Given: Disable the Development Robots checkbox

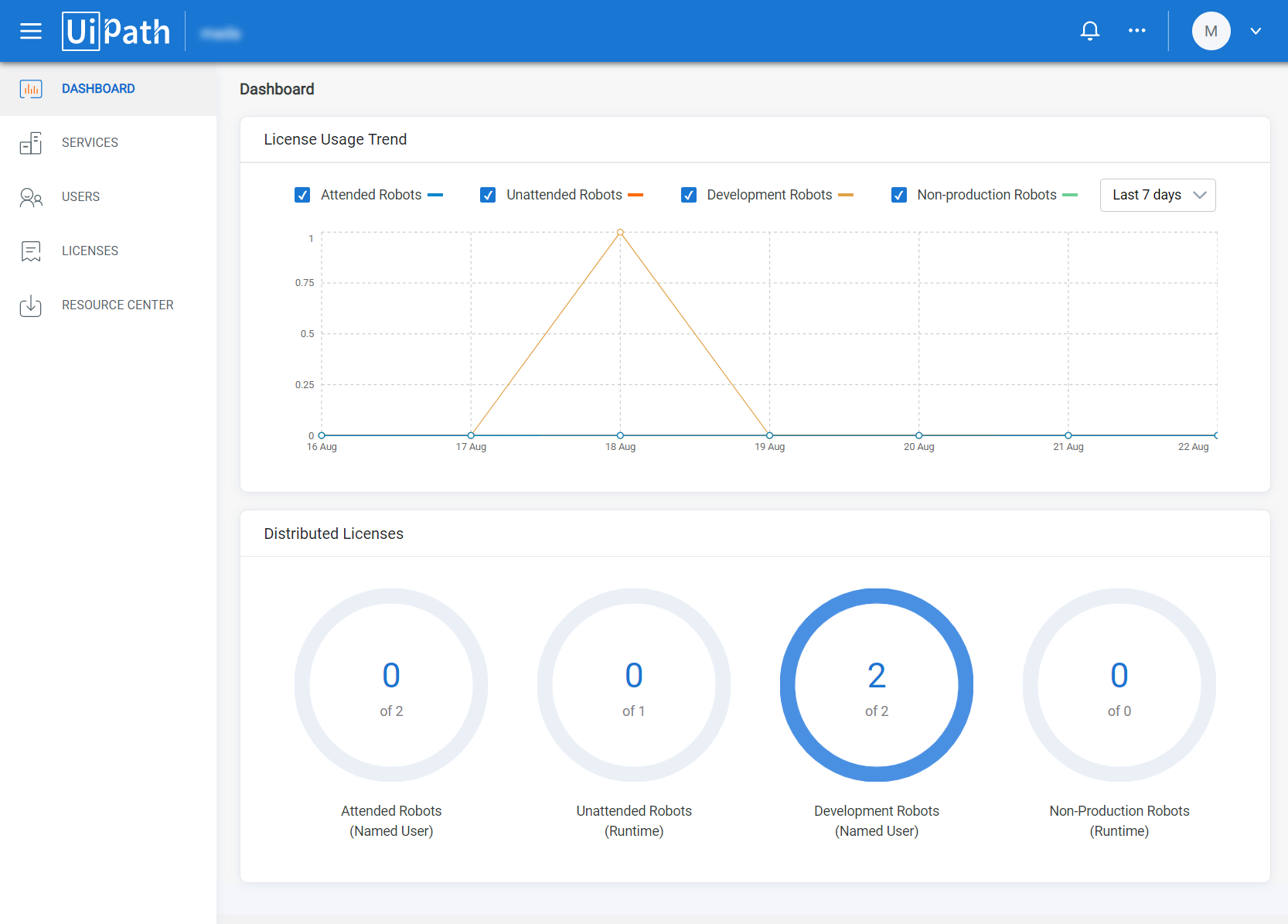Looking at the screenshot, I should coord(688,195).
